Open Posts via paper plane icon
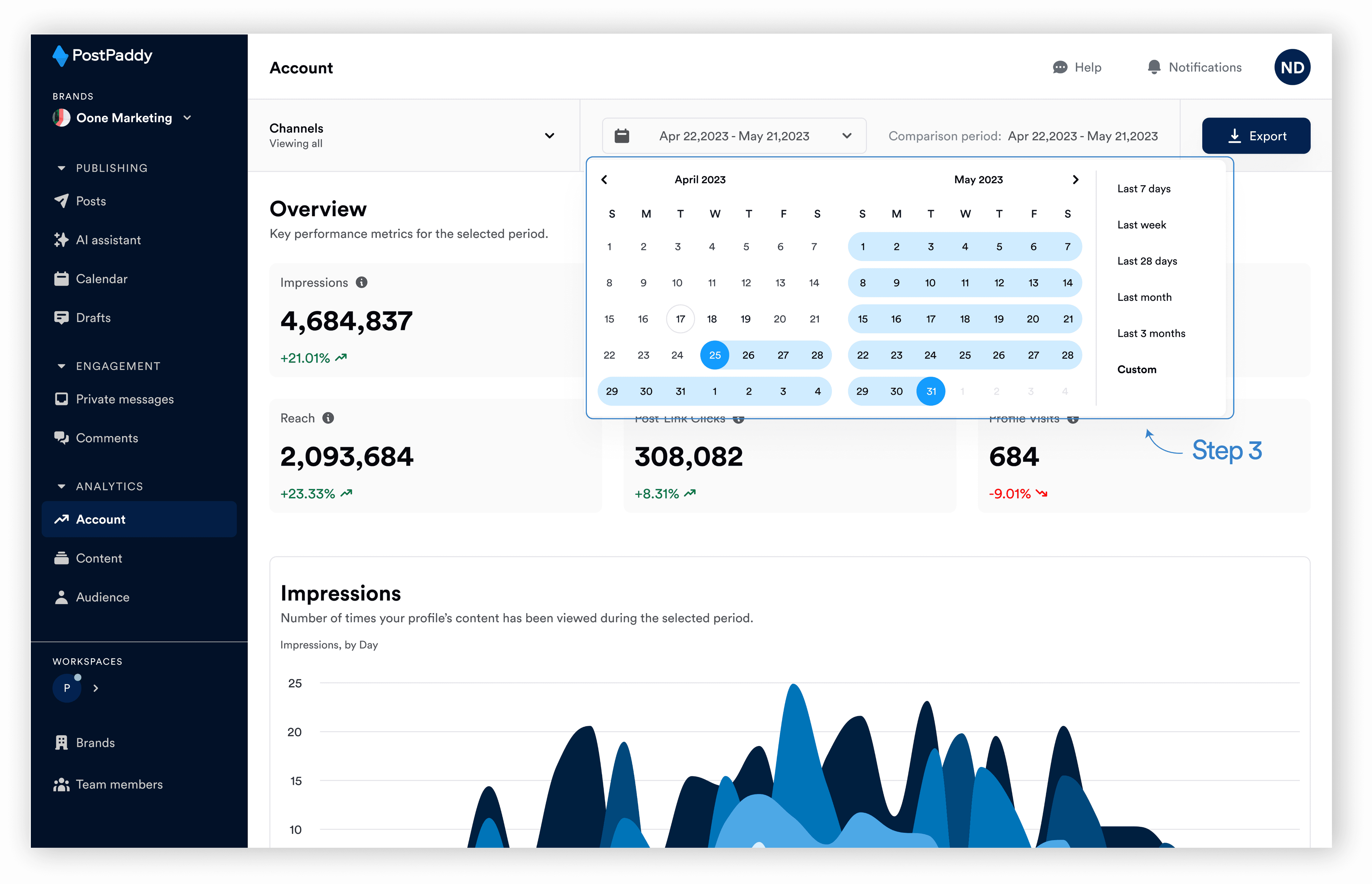This screenshot has height=884, width=1372. 61,201
